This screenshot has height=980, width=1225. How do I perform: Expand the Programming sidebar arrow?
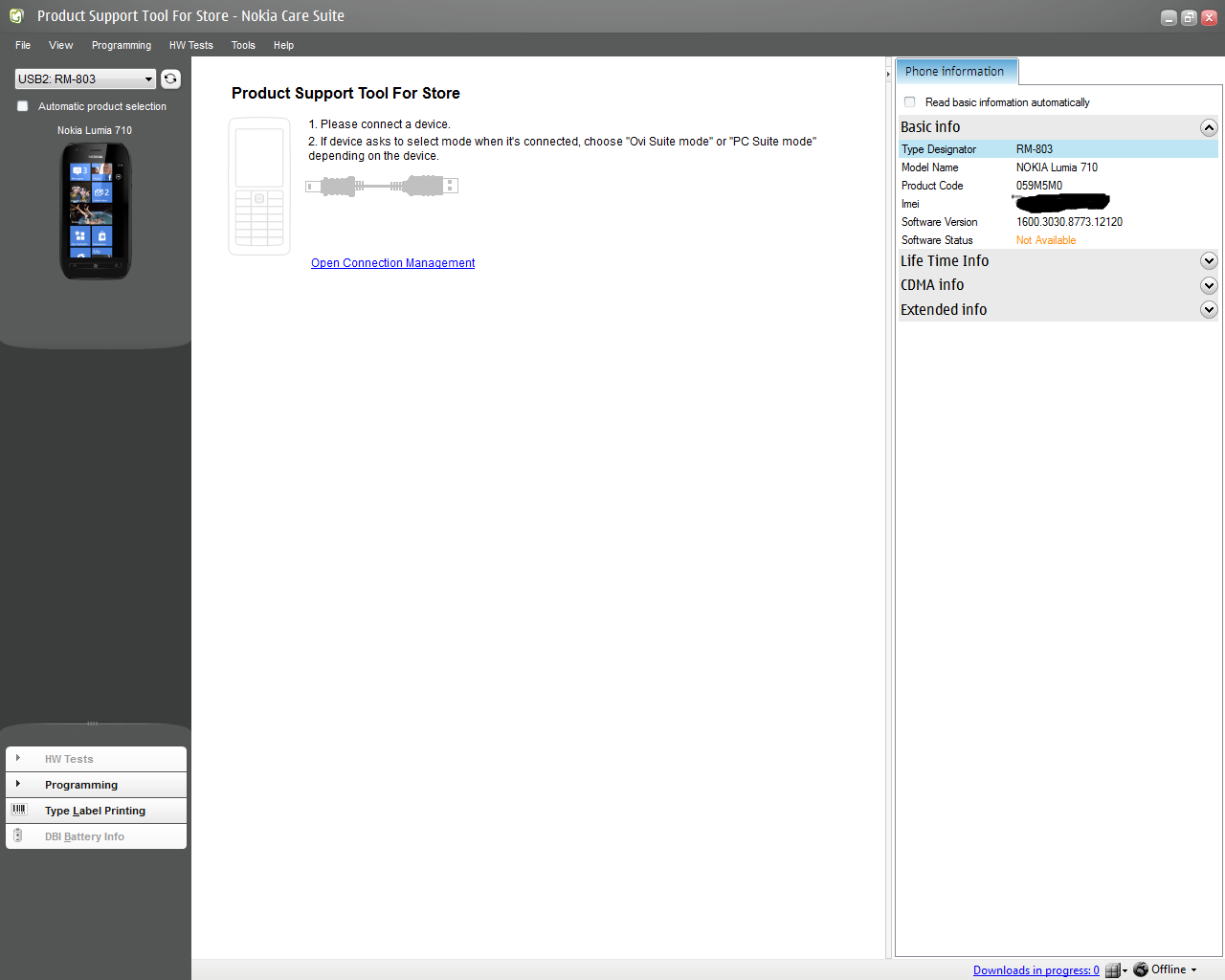tap(18, 784)
